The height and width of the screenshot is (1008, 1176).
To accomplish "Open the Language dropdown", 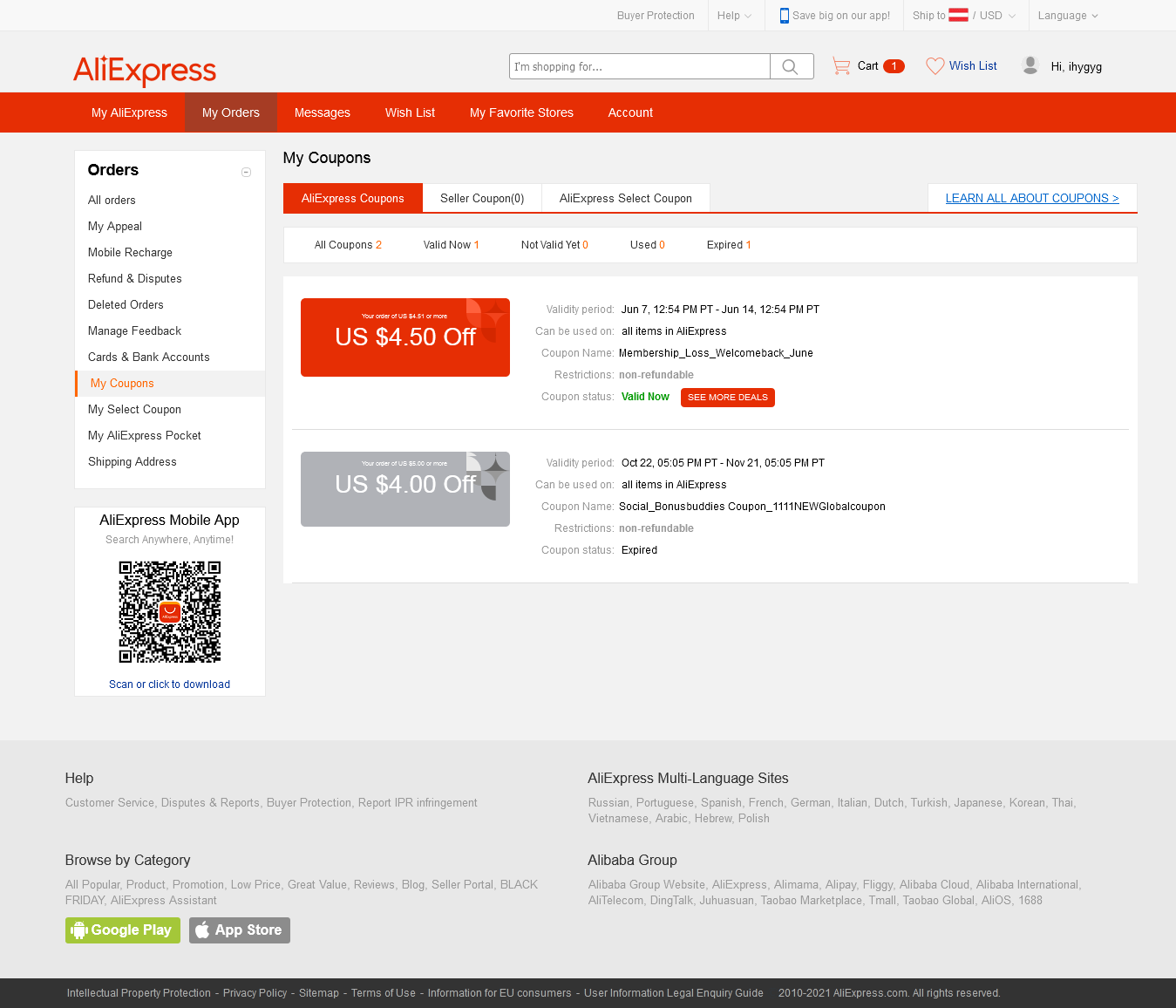I will (x=1068, y=16).
